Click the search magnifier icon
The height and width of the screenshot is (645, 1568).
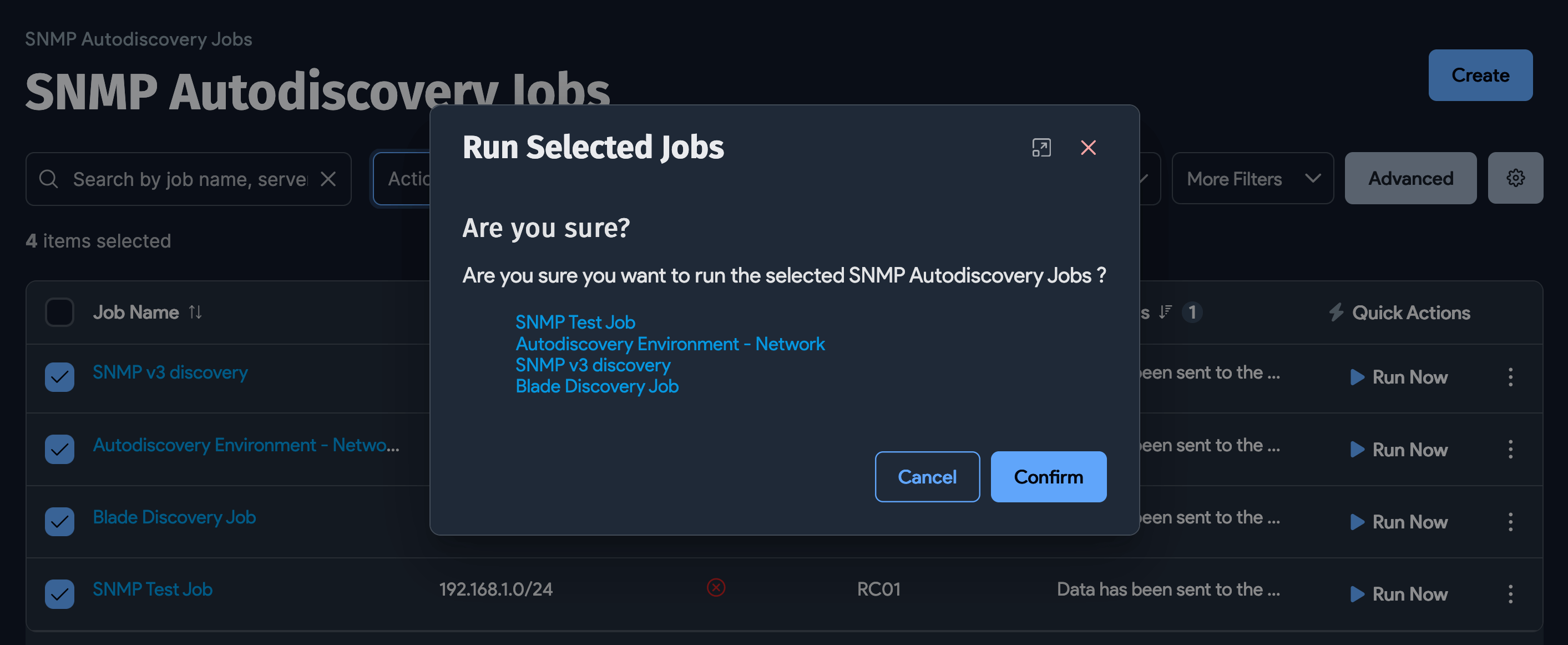point(49,178)
